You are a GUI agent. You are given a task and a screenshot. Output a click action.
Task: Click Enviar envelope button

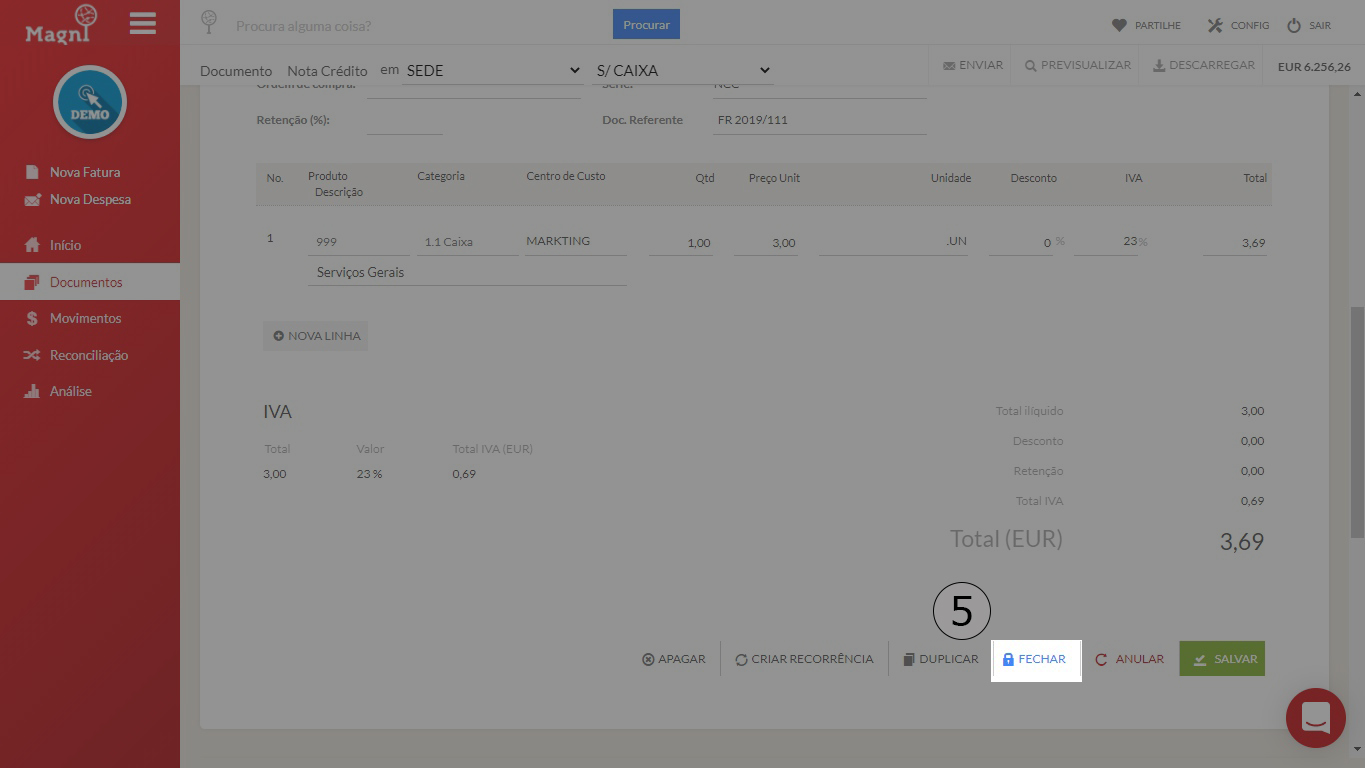coord(973,65)
